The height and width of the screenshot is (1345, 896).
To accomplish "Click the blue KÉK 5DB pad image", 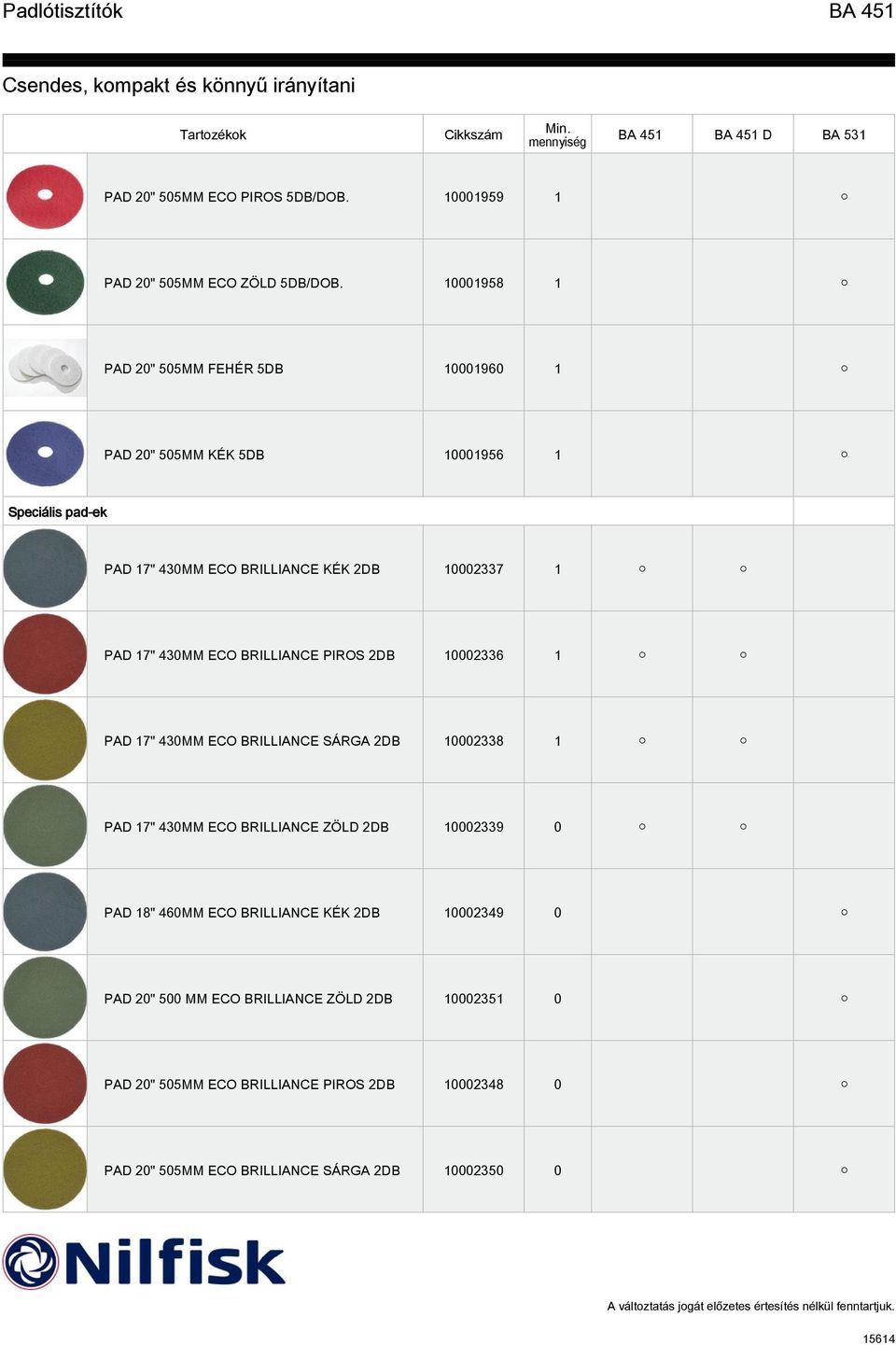I will click(x=45, y=455).
